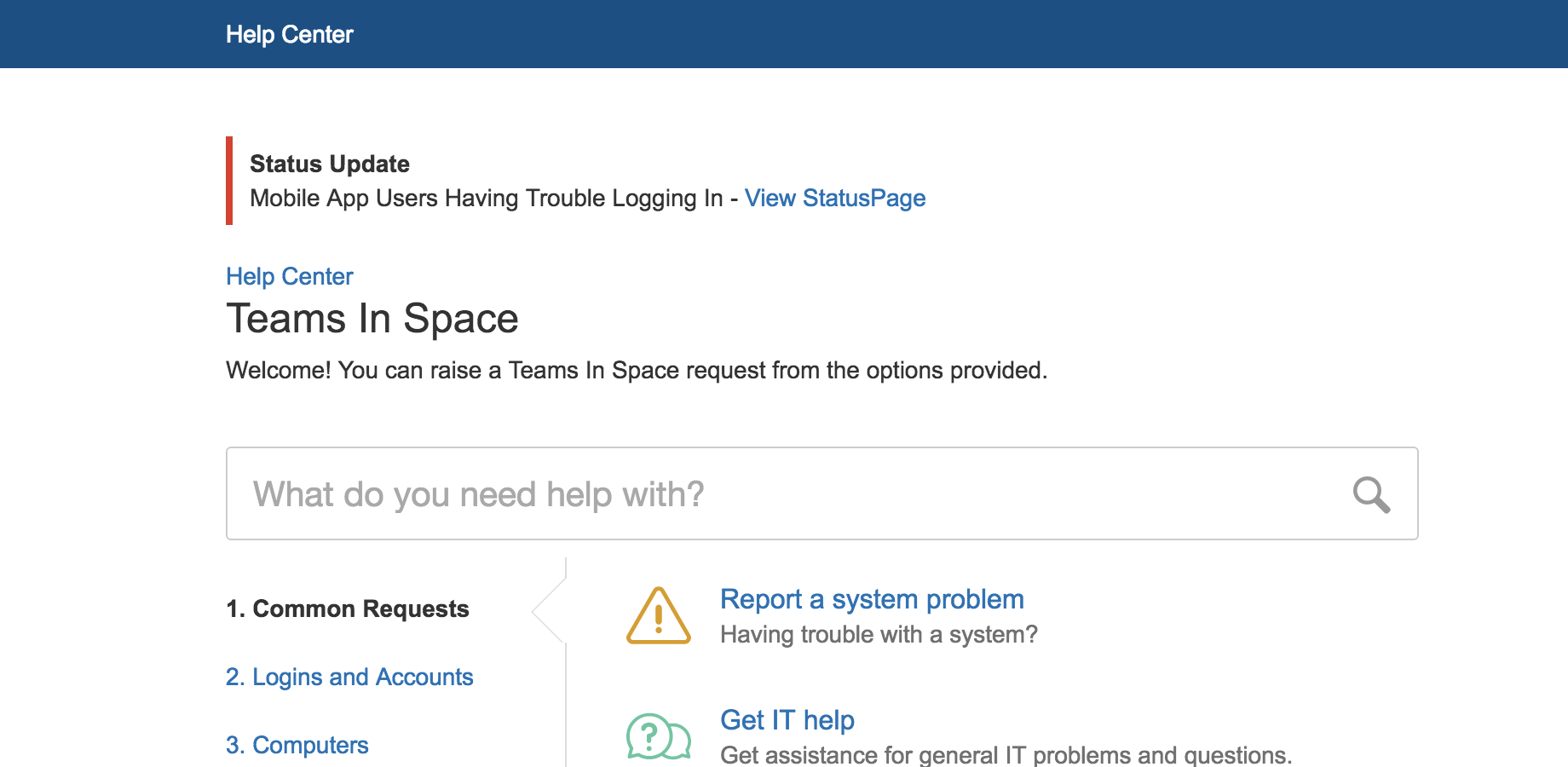
Task: Open the View StatusPage link
Action: (834, 198)
